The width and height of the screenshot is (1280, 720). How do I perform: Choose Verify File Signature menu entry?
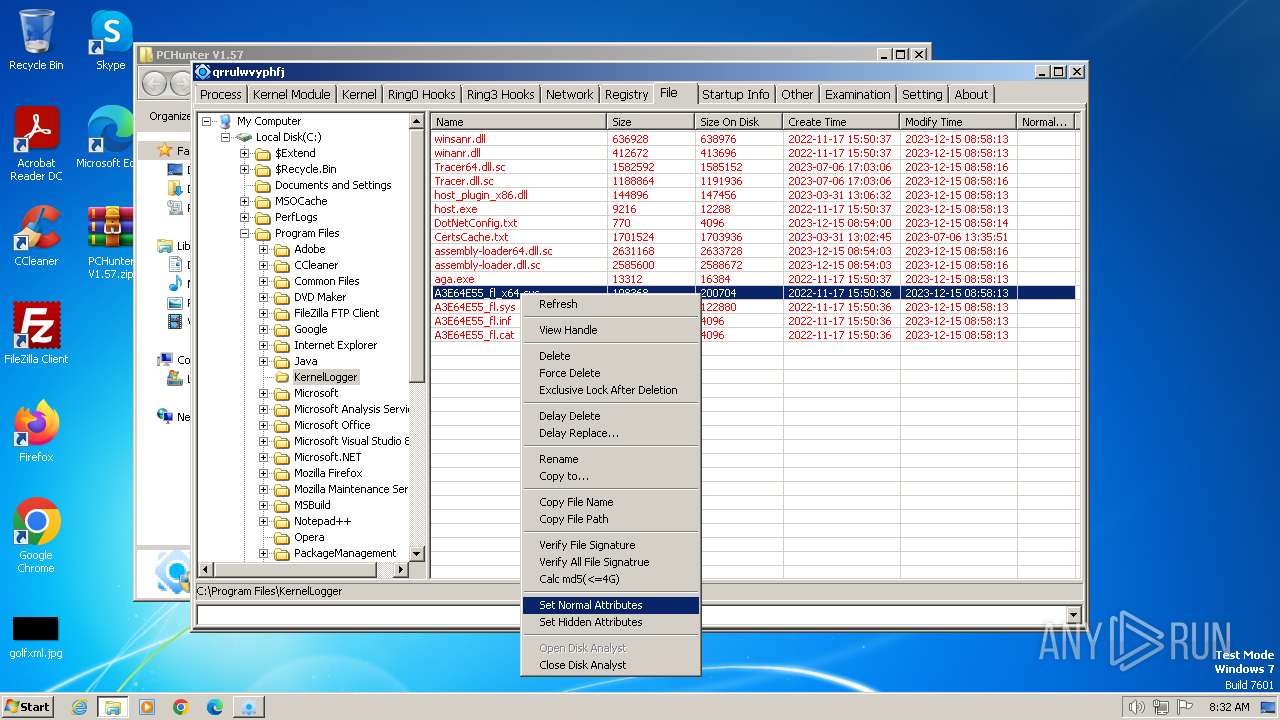(610, 545)
